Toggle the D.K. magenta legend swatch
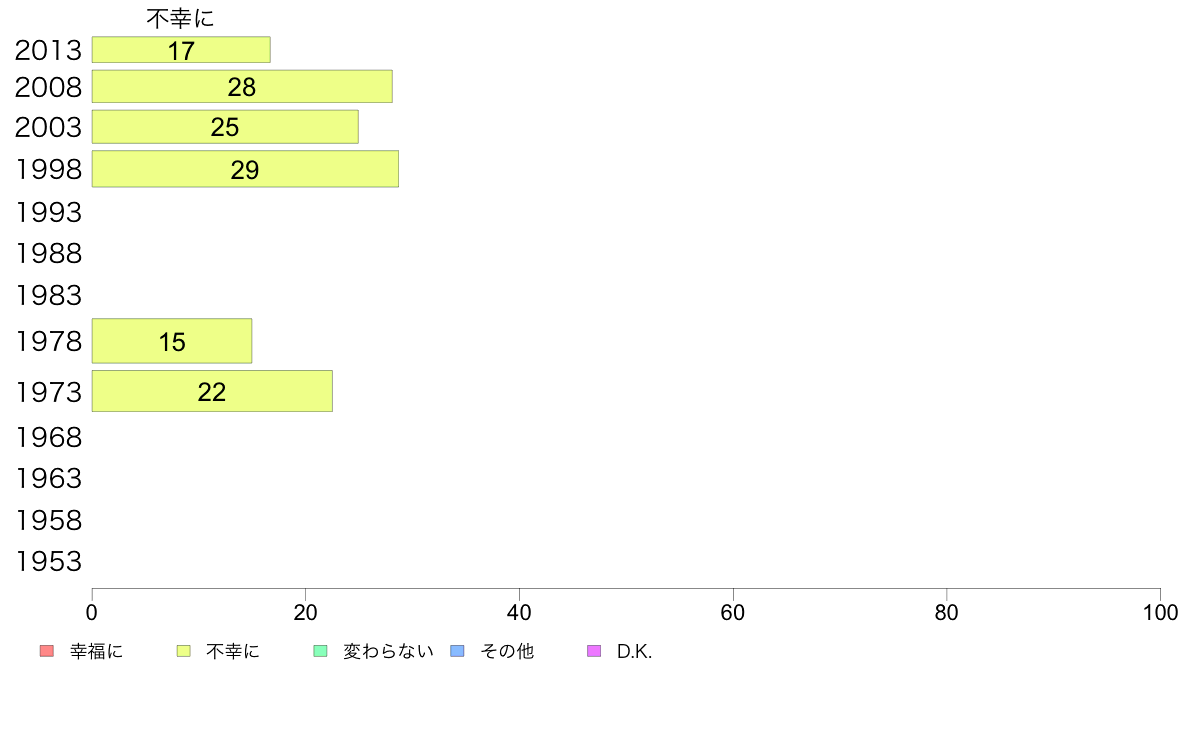 pyautogui.click(x=594, y=651)
